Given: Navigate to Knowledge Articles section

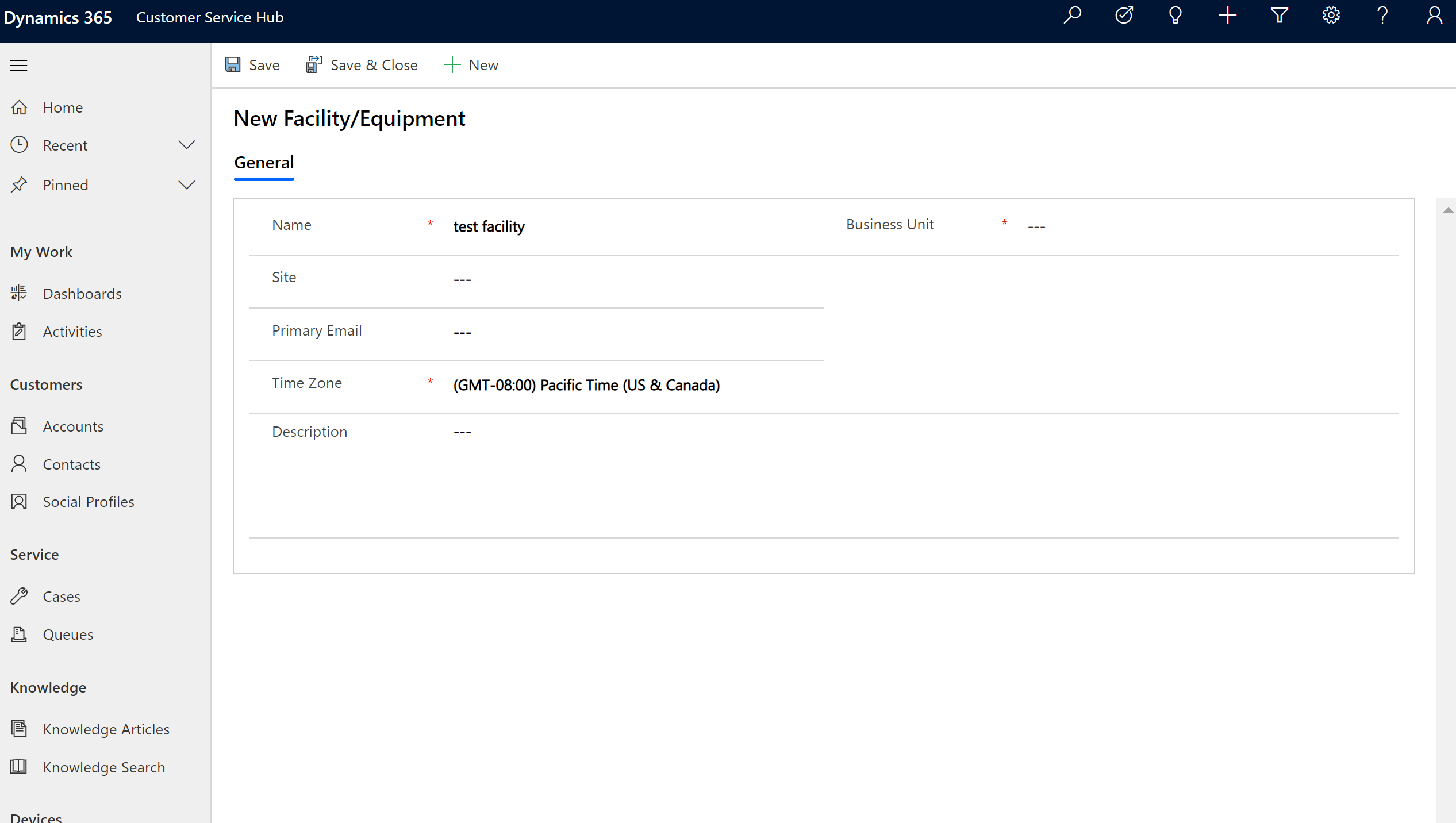Looking at the screenshot, I should (106, 728).
